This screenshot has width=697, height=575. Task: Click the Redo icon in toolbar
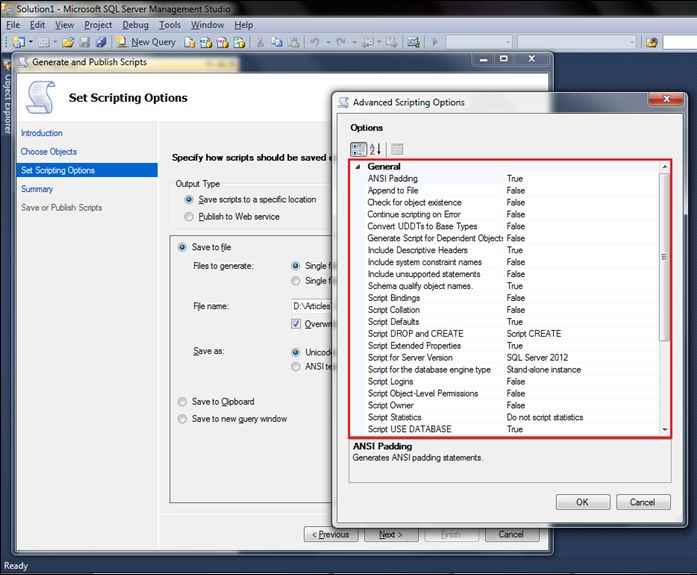[x=341, y=43]
